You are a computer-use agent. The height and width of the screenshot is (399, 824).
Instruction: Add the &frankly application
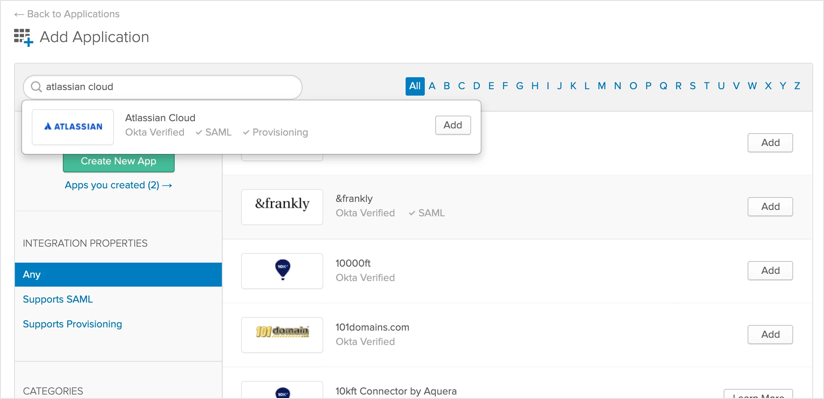click(x=770, y=207)
